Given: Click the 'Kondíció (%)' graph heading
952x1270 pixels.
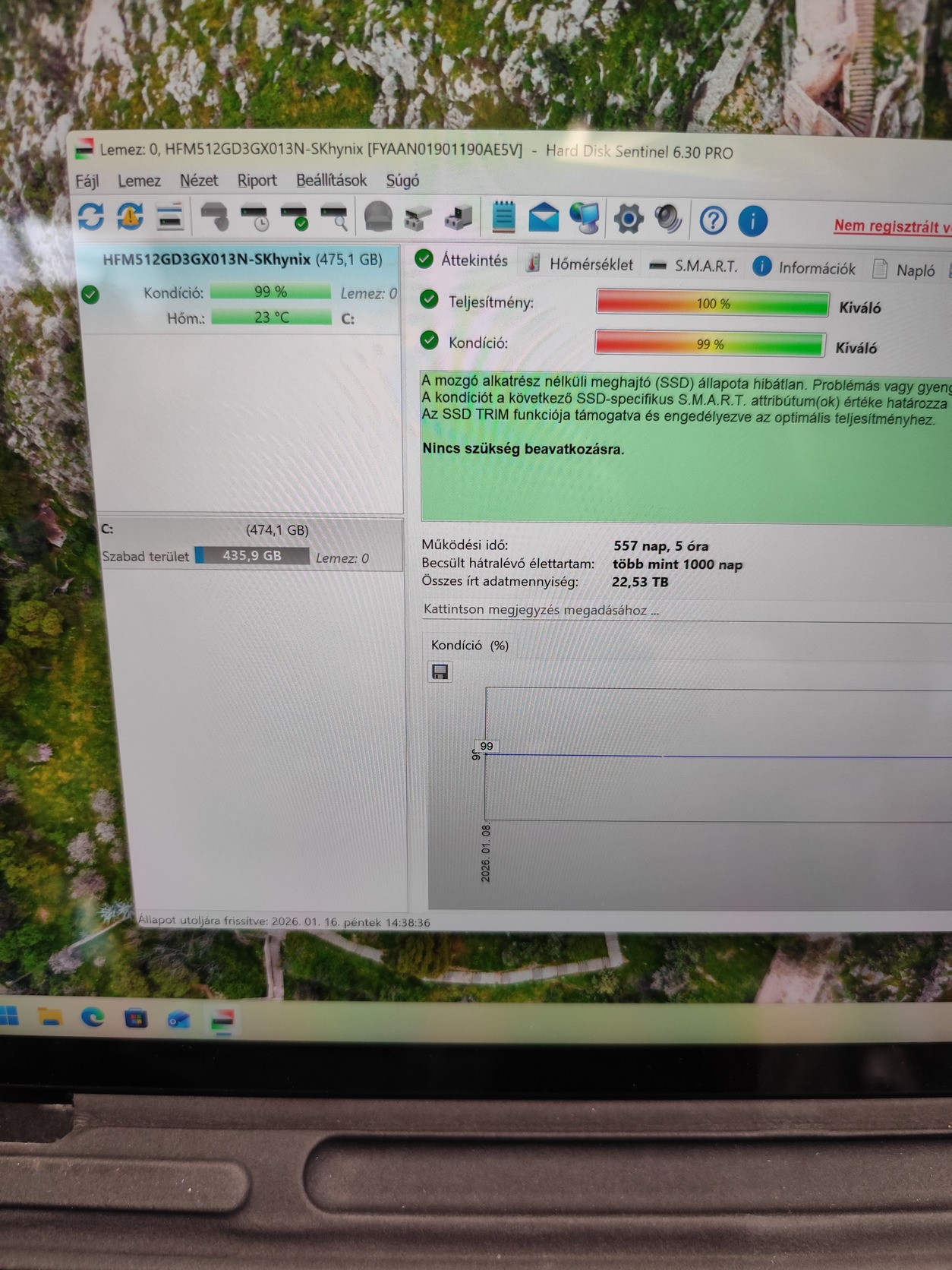Looking at the screenshot, I should (x=470, y=645).
